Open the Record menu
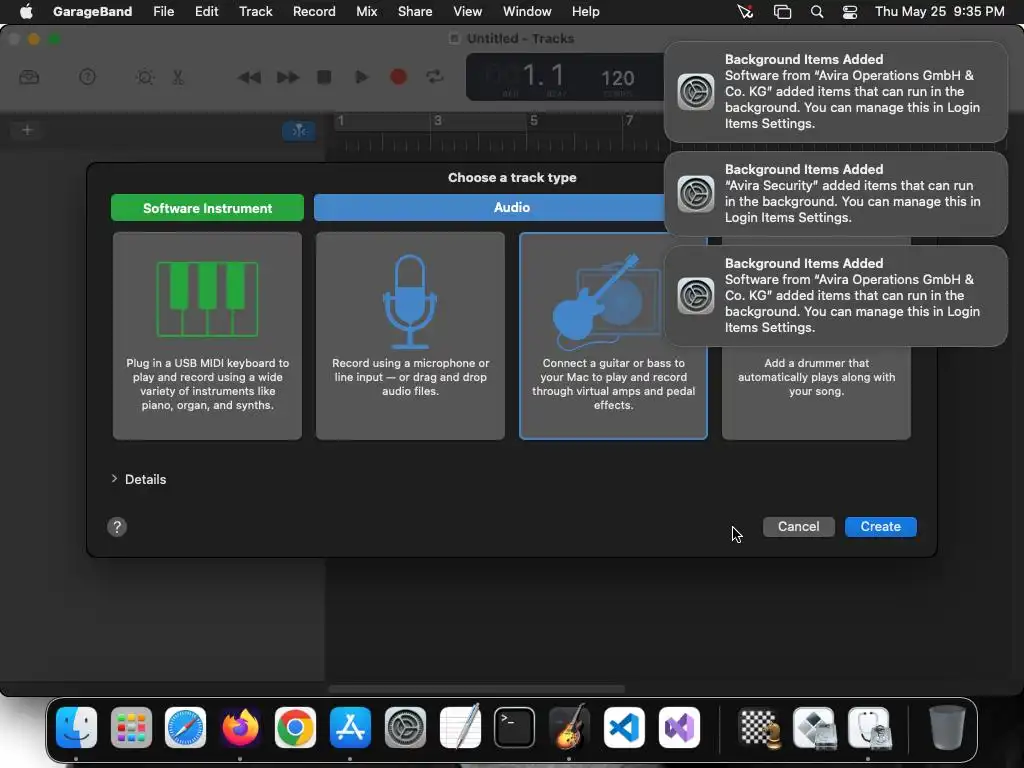This screenshot has height=768, width=1024. [x=314, y=11]
